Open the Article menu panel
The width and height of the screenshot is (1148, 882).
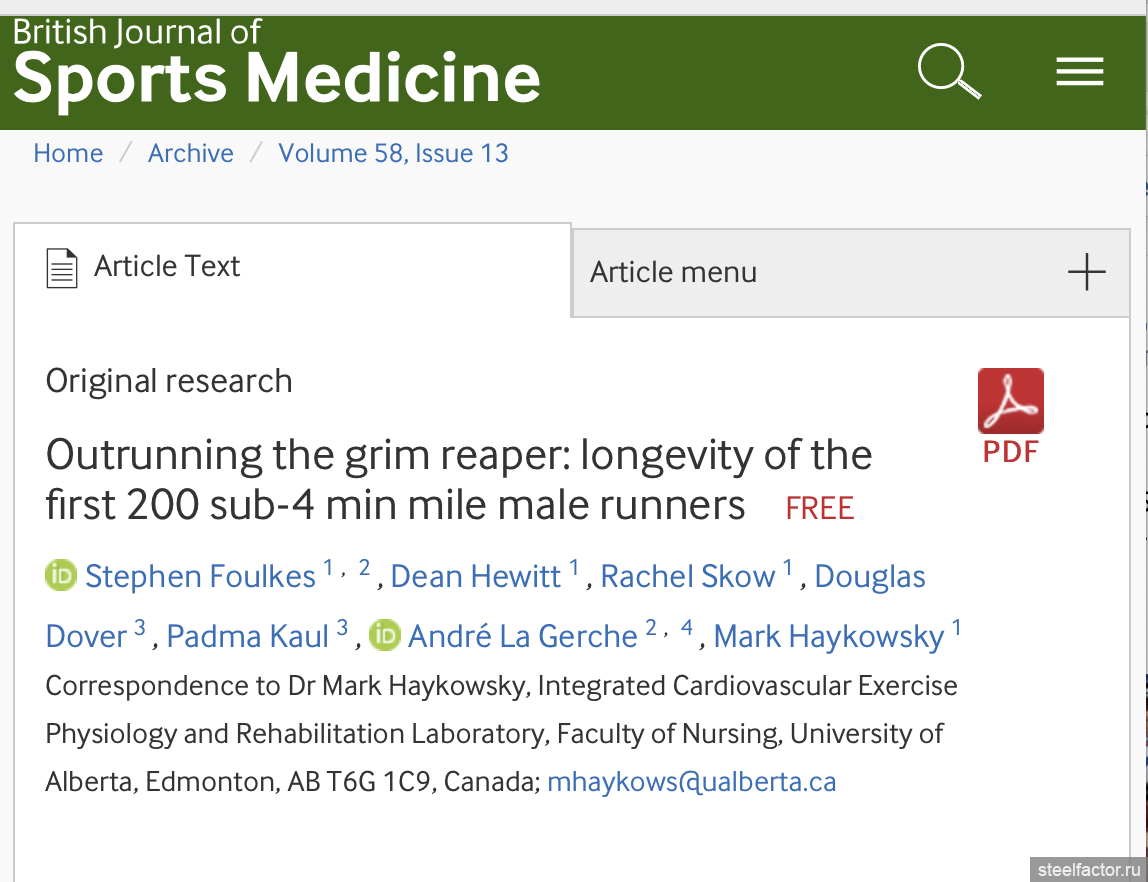[x=851, y=273]
